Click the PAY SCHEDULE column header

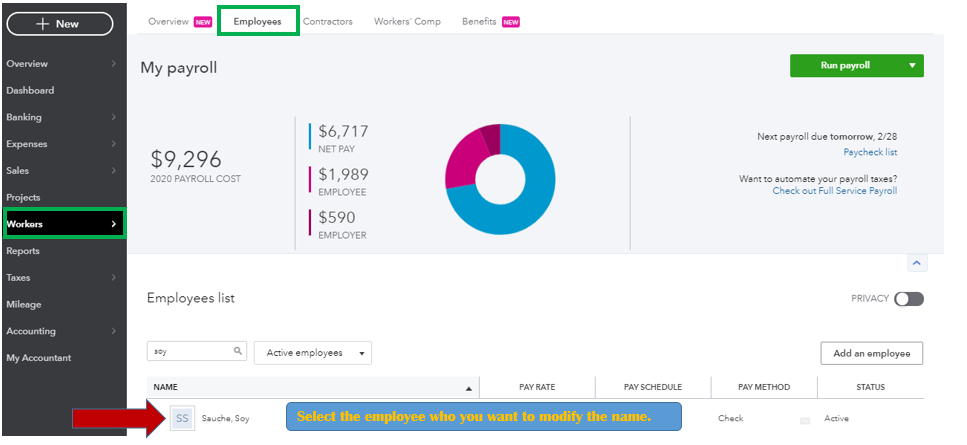point(652,387)
